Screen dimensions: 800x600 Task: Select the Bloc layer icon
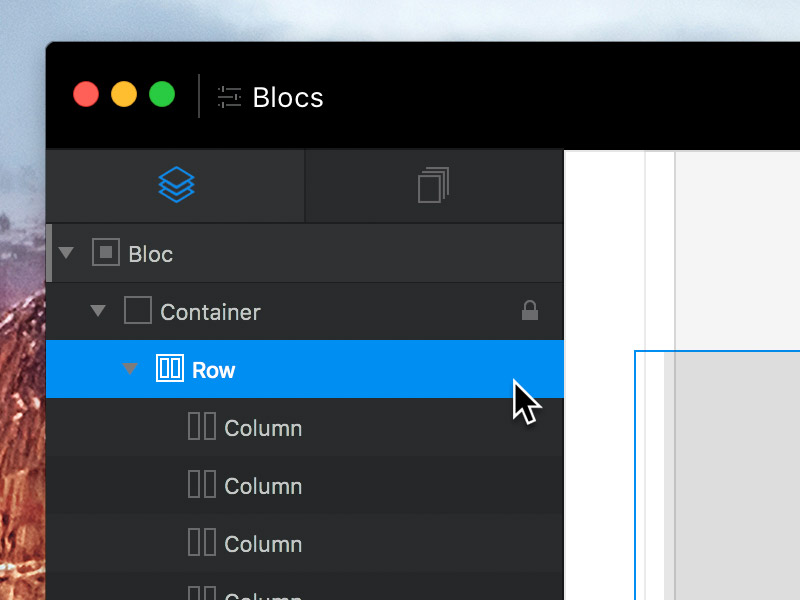(106, 252)
